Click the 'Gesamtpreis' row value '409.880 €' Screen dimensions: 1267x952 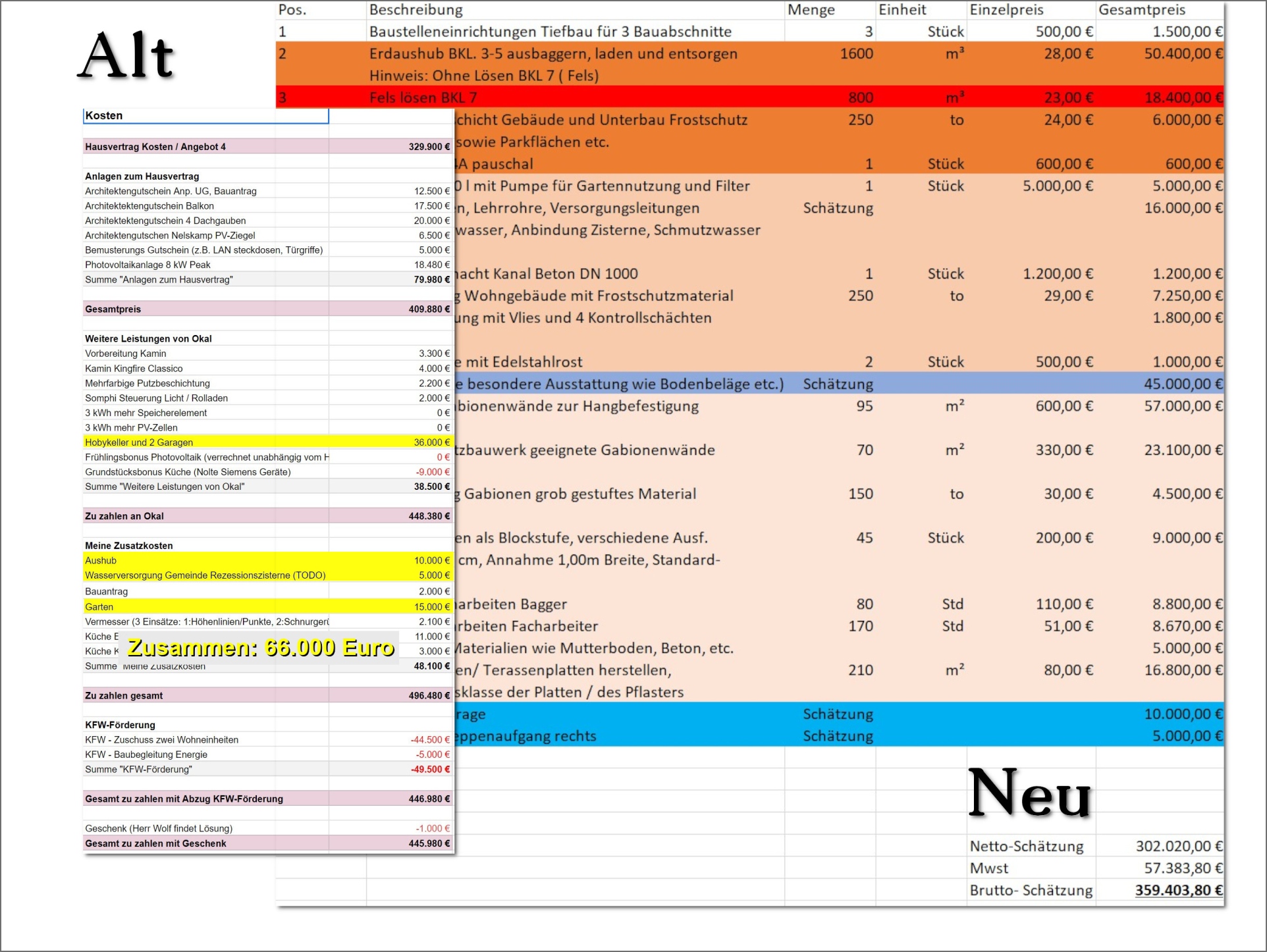(x=429, y=309)
